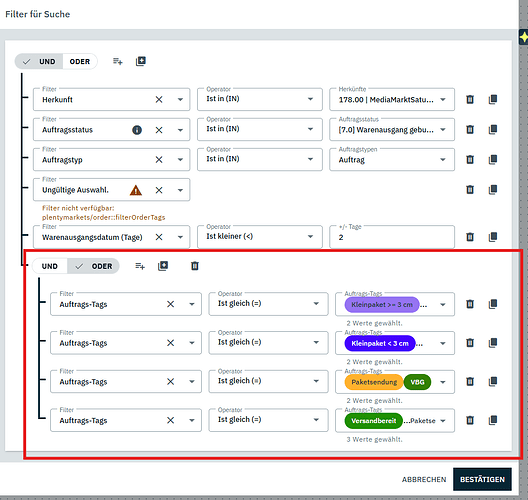Image resolution: width=528 pixels, height=500 pixels.
Task: Select ODER in the top group toggle
Action: [80, 62]
